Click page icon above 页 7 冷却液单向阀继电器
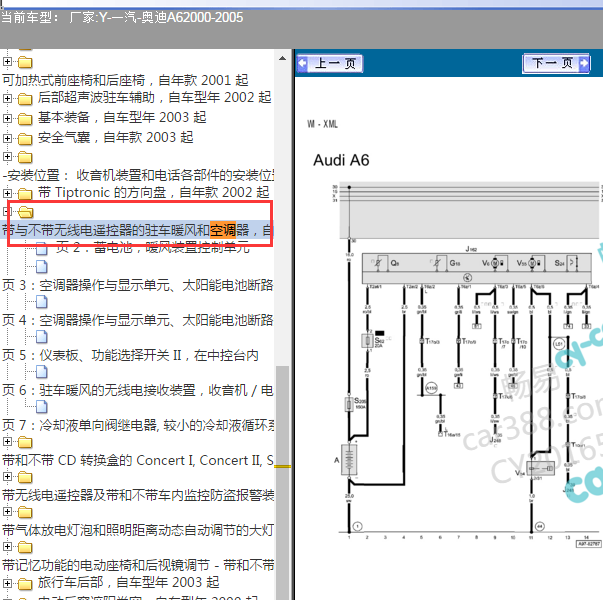The width and height of the screenshot is (603, 600). point(42,407)
